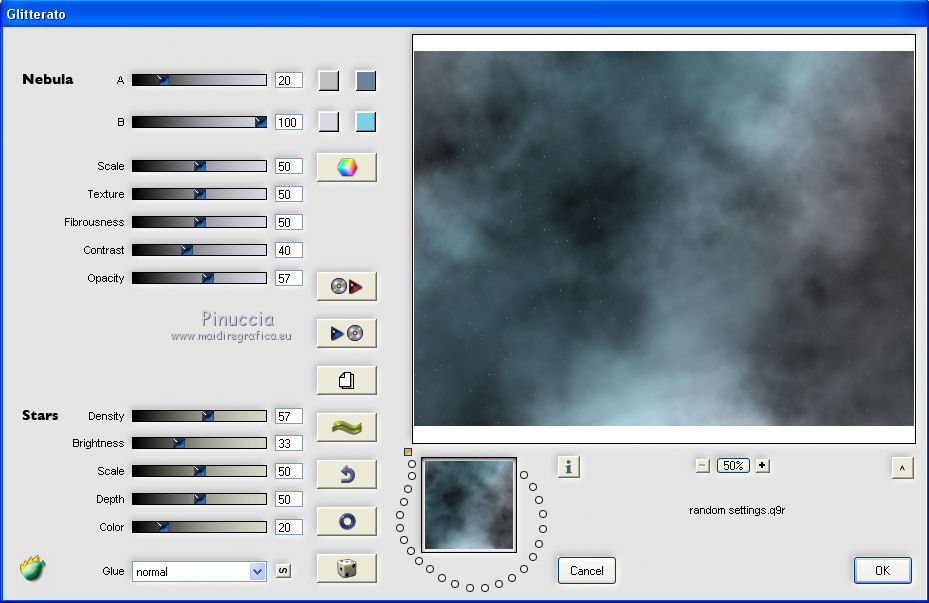Click the Opacity slider
The image size is (929, 603).
(199, 278)
